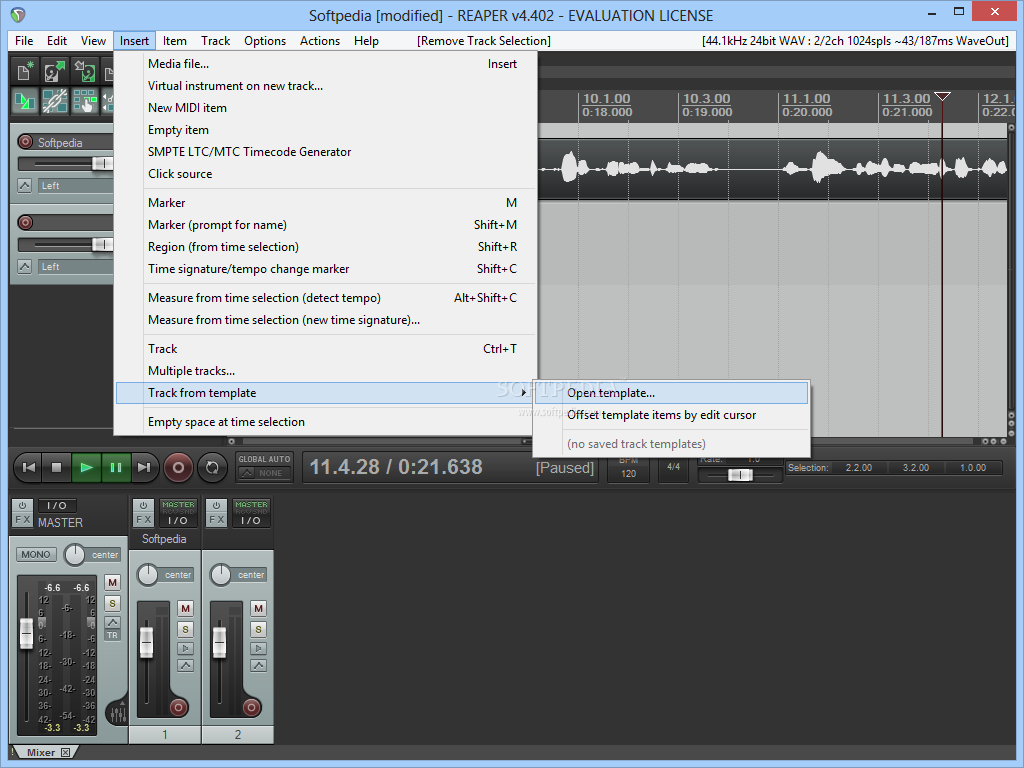This screenshot has width=1024, height=768.
Task: Toggle auto-crossfade toolbar icon
Action: pos(25,101)
